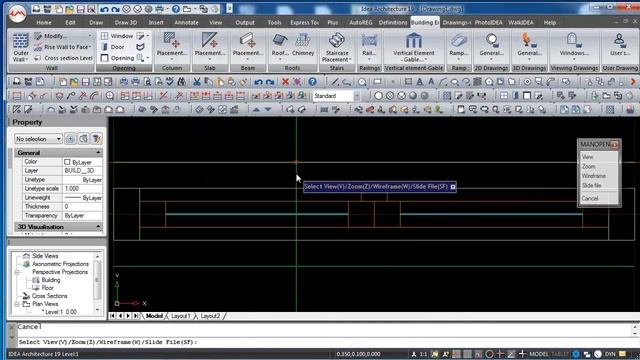This screenshot has height=360, width=640.
Task: Toggle TABLET mode in status bar
Action: (x=560, y=354)
